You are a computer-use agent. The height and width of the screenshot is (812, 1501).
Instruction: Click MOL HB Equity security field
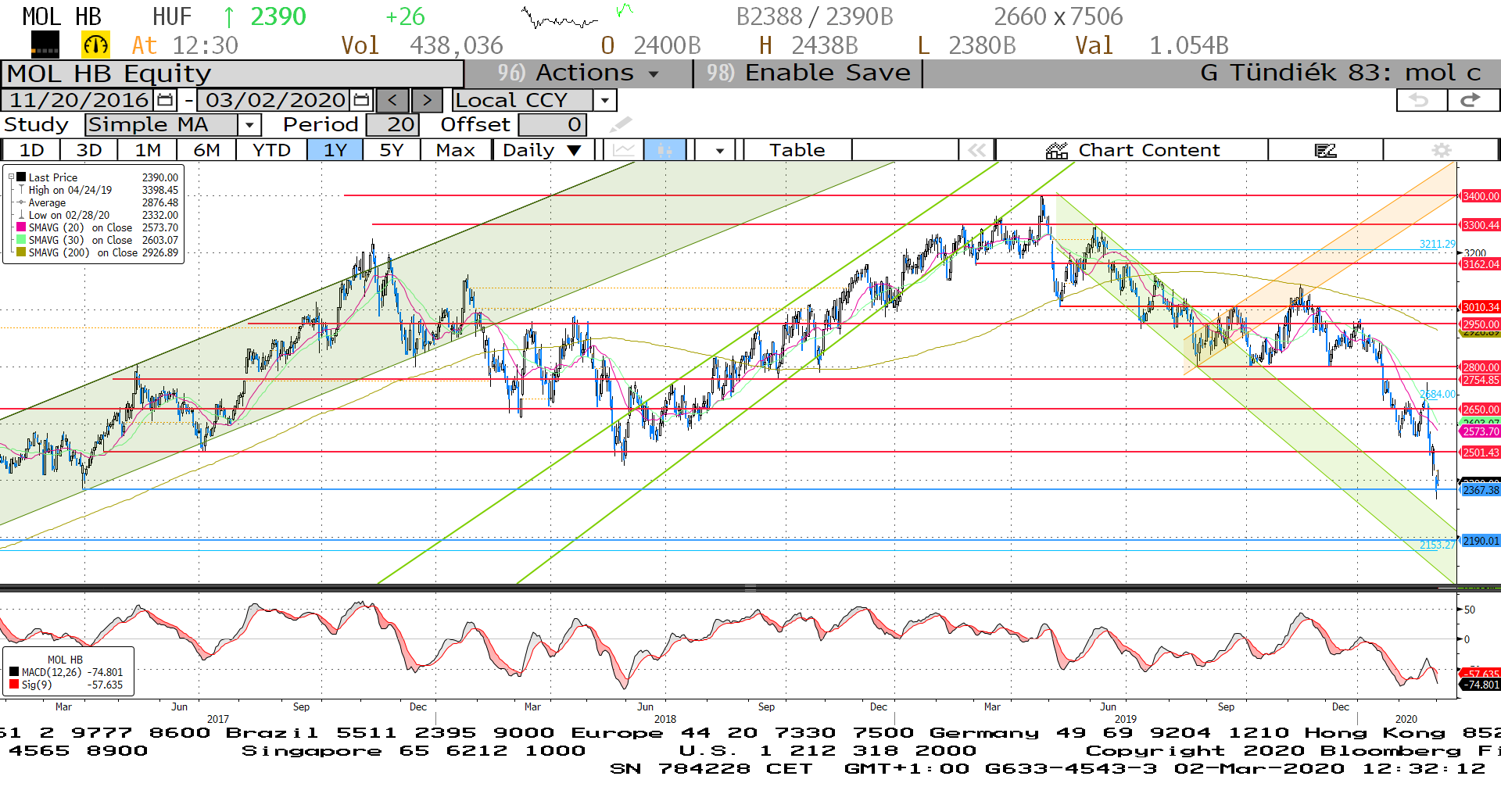coord(232,73)
